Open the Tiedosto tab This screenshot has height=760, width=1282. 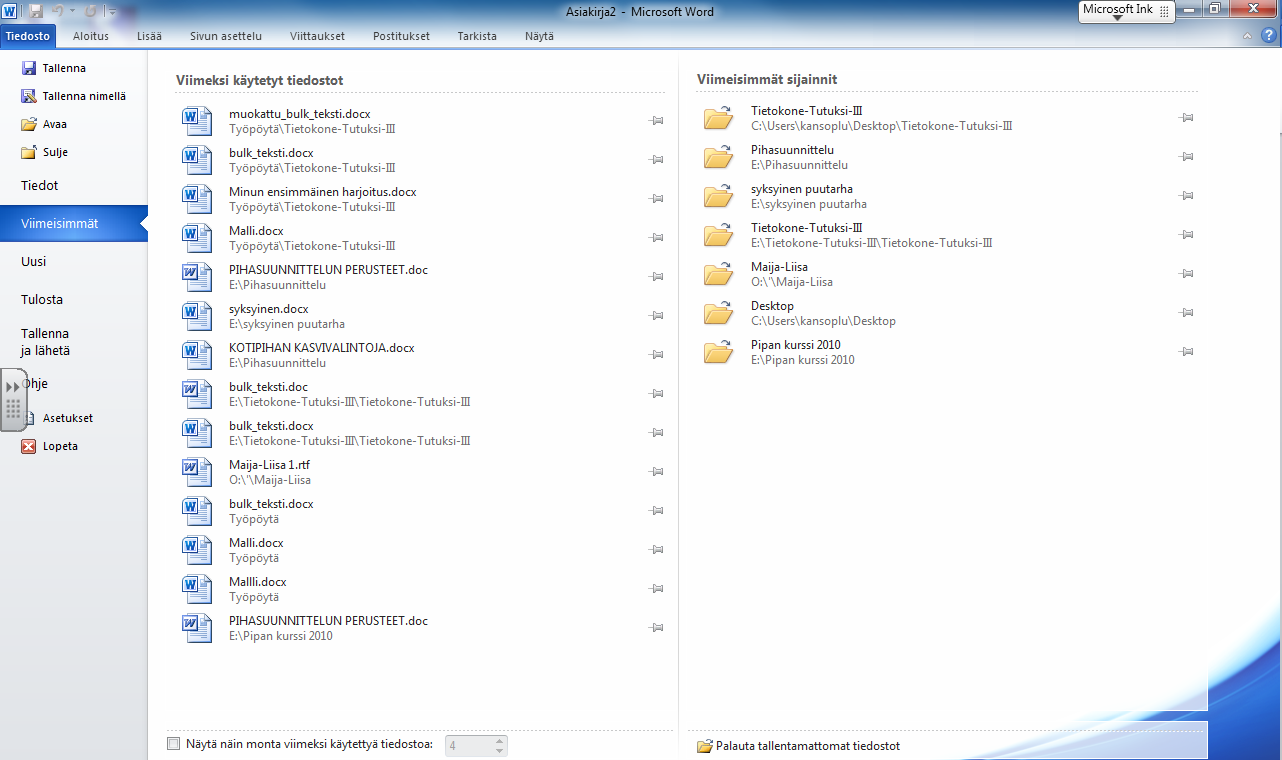point(28,36)
